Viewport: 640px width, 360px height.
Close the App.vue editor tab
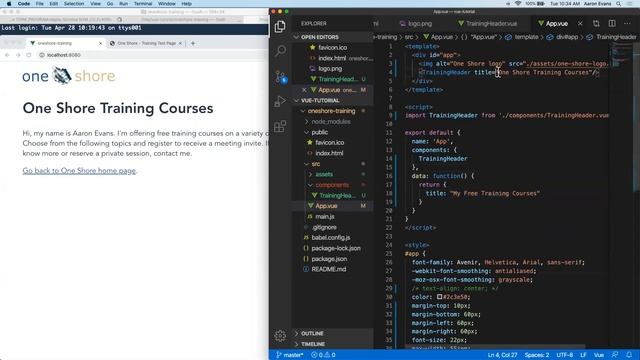coord(580,24)
